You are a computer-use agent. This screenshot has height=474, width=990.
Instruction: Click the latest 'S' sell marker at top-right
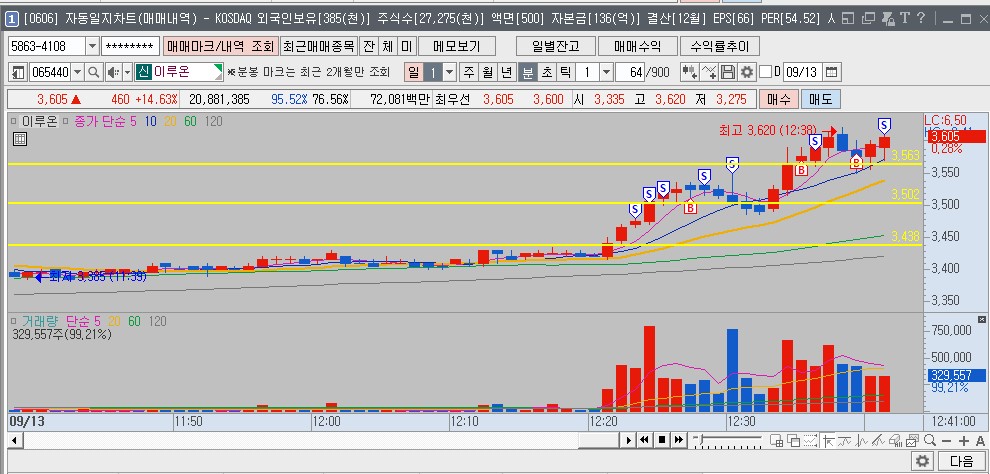[885, 124]
